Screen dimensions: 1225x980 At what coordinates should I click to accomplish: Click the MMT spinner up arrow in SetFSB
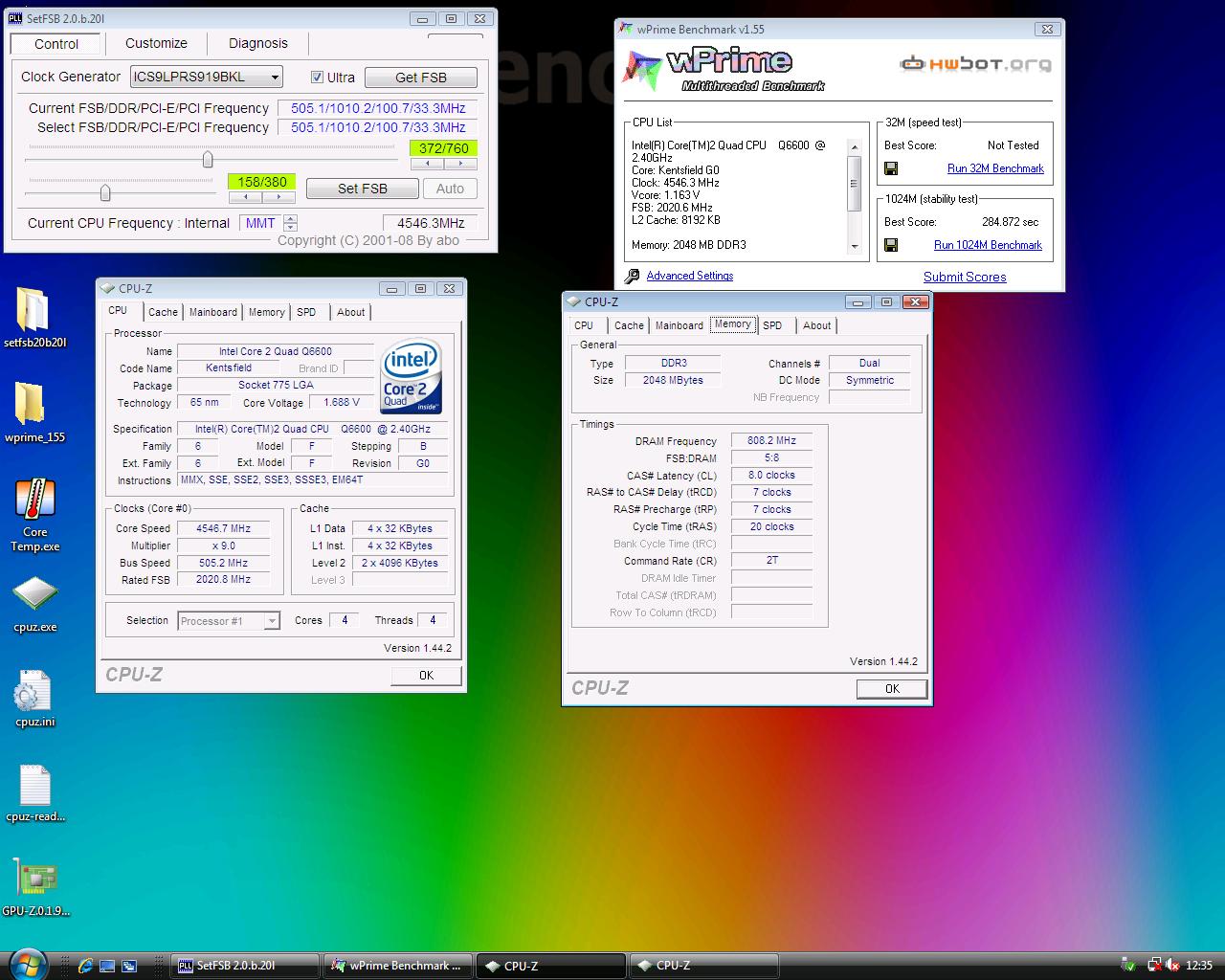[291, 218]
